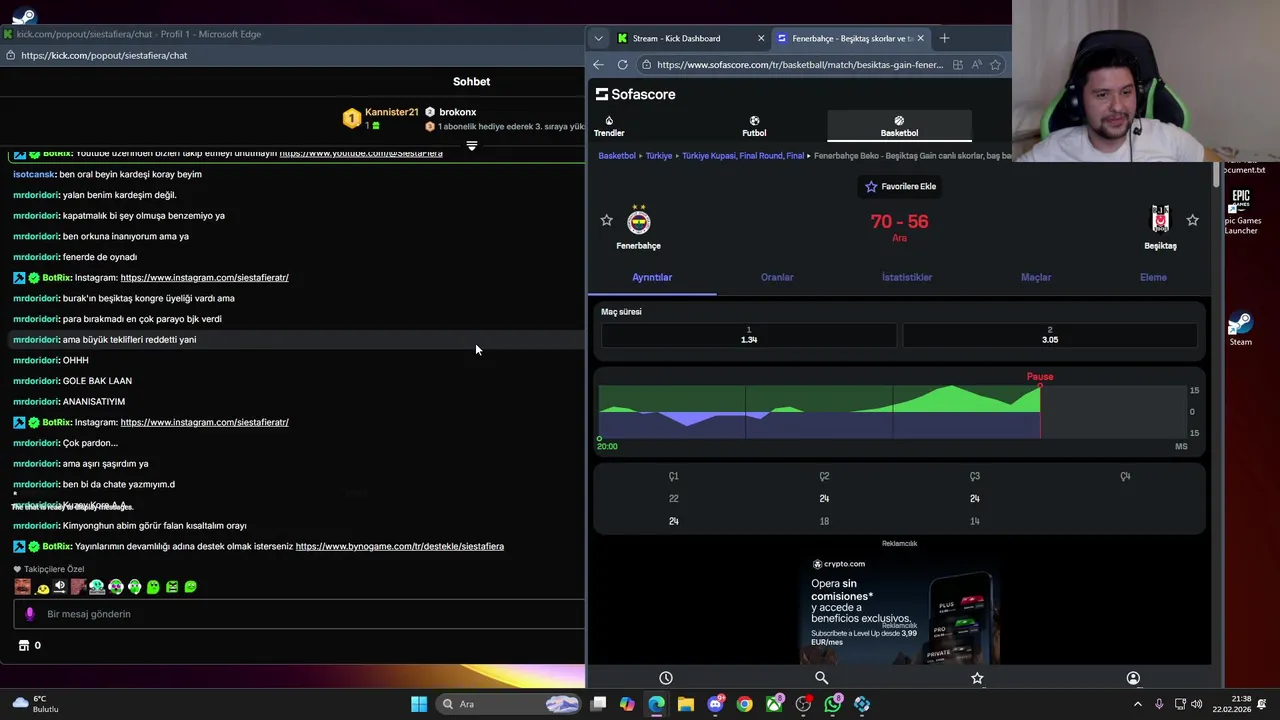Click the Sofascore page vertical scrollbar
1280x720 pixels.
[1215, 174]
